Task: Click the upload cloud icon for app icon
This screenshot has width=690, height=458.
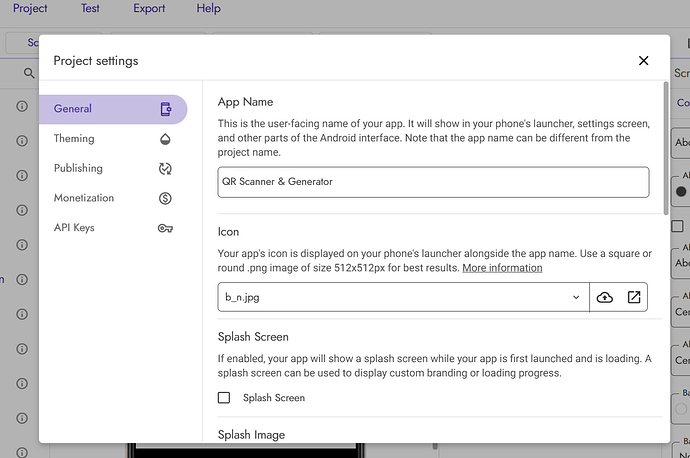Action: (605, 297)
